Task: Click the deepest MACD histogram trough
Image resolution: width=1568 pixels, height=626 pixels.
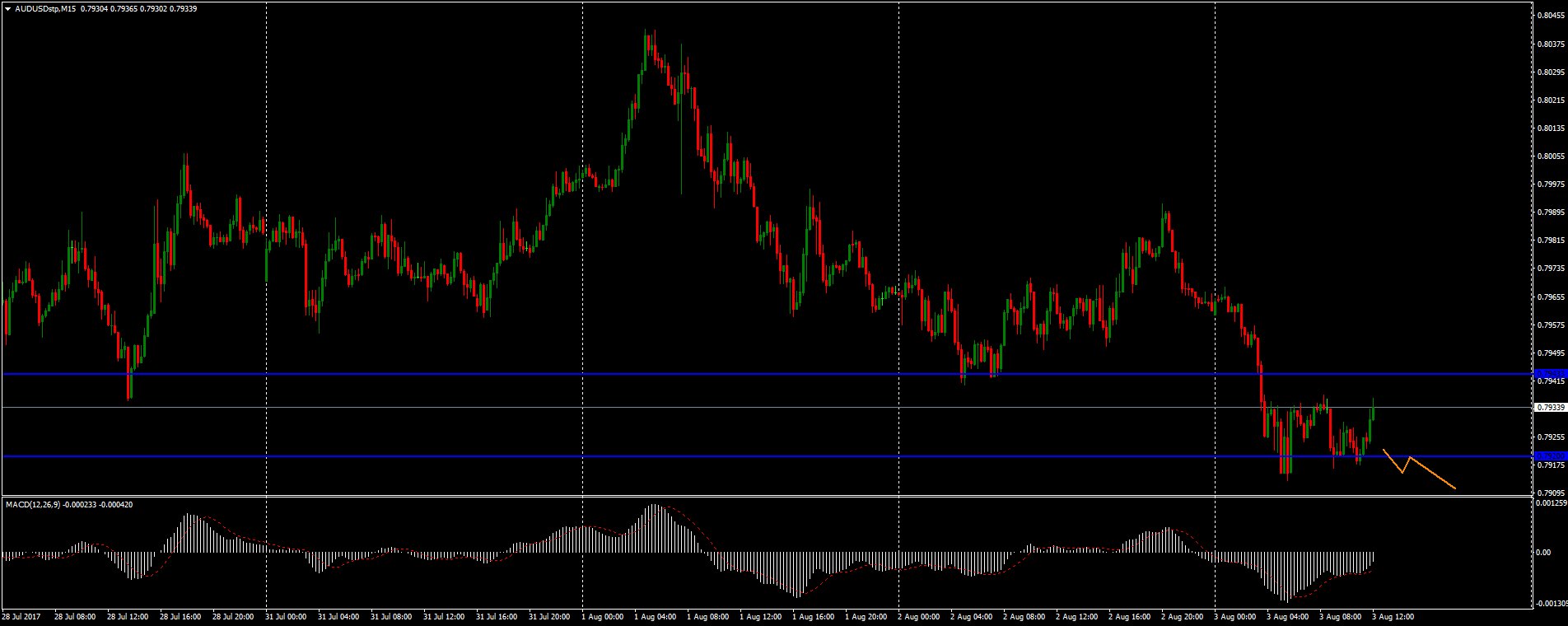Action: [1286, 600]
